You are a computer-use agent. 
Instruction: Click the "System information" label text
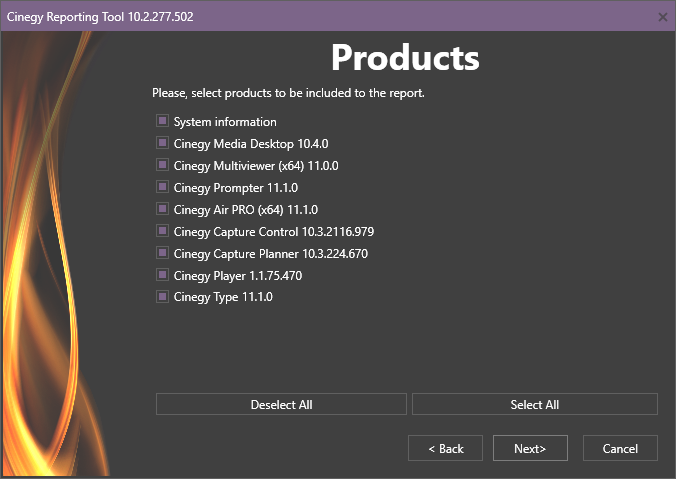[225, 122]
